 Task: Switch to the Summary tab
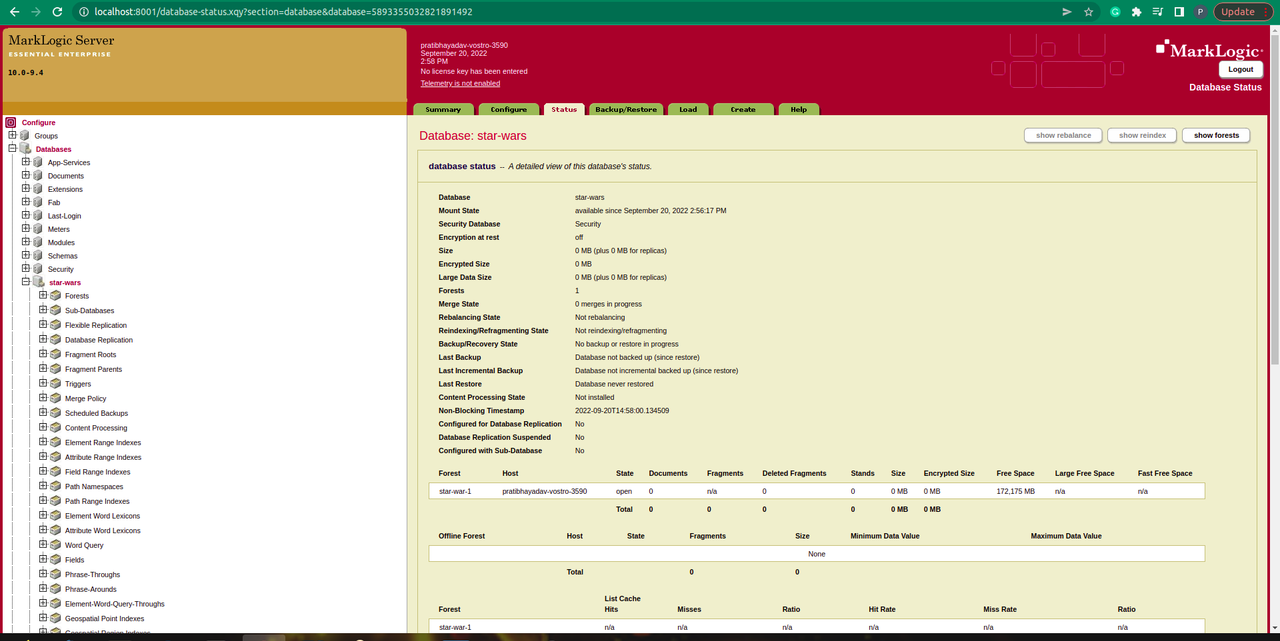pos(443,109)
